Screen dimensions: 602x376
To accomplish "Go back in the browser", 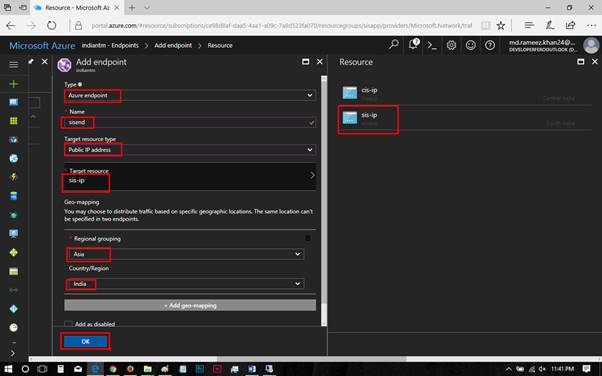I will tap(11, 26).
